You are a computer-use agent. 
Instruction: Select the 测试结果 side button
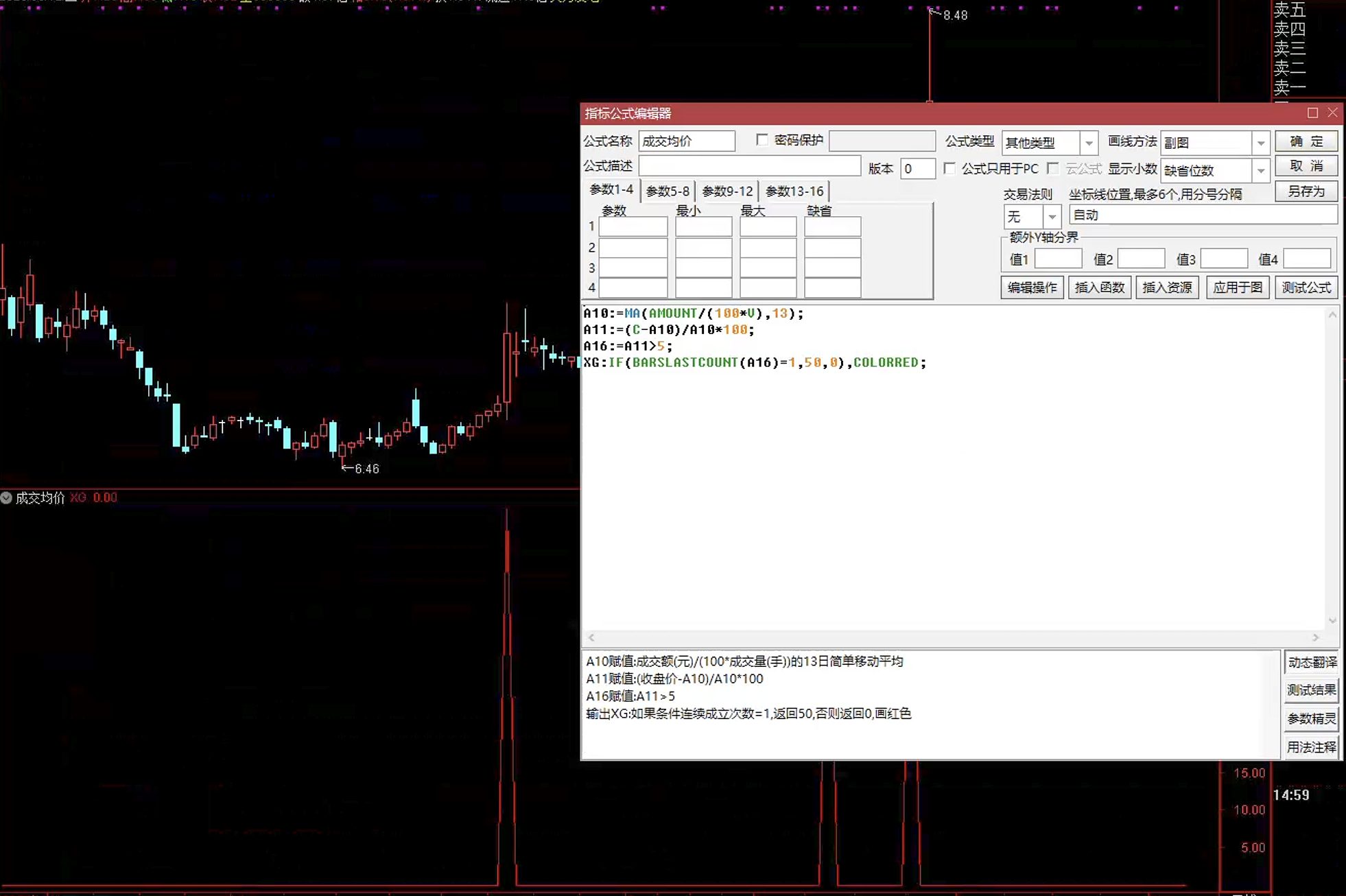(x=1312, y=690)
